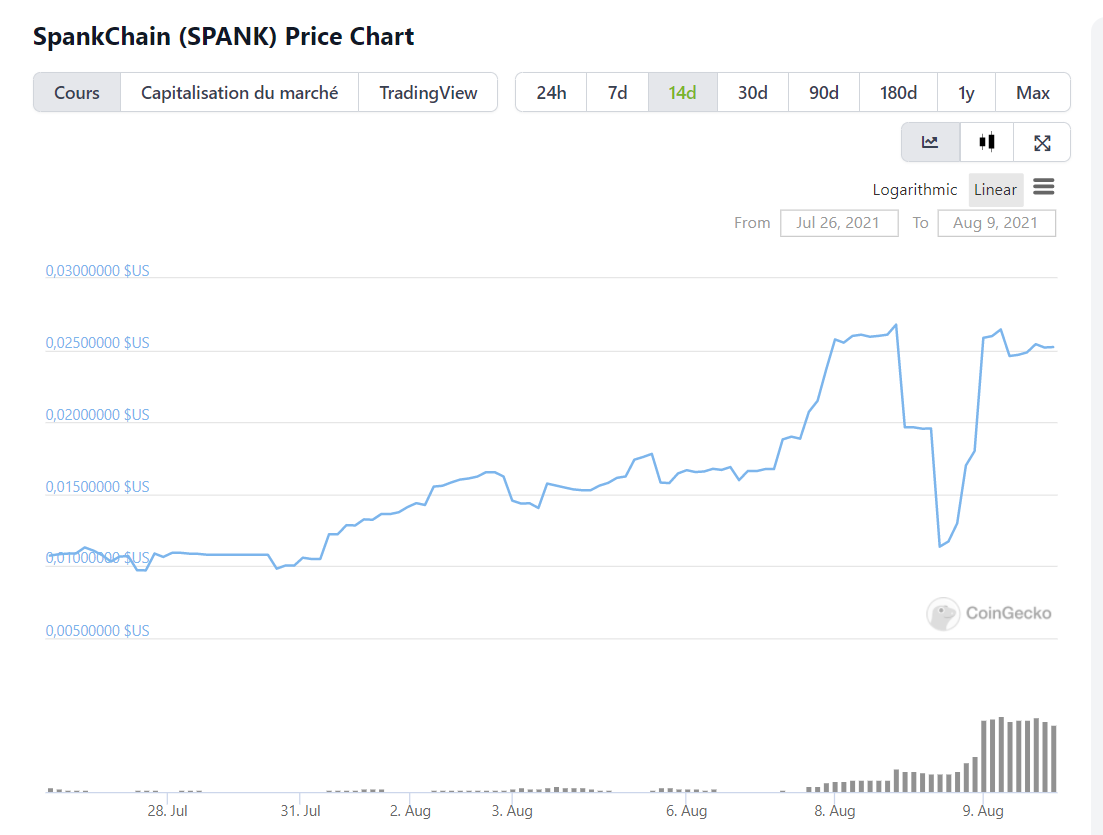Open the TradingView tab
This screenshot has width=1103, height=835.
(428, 93)
